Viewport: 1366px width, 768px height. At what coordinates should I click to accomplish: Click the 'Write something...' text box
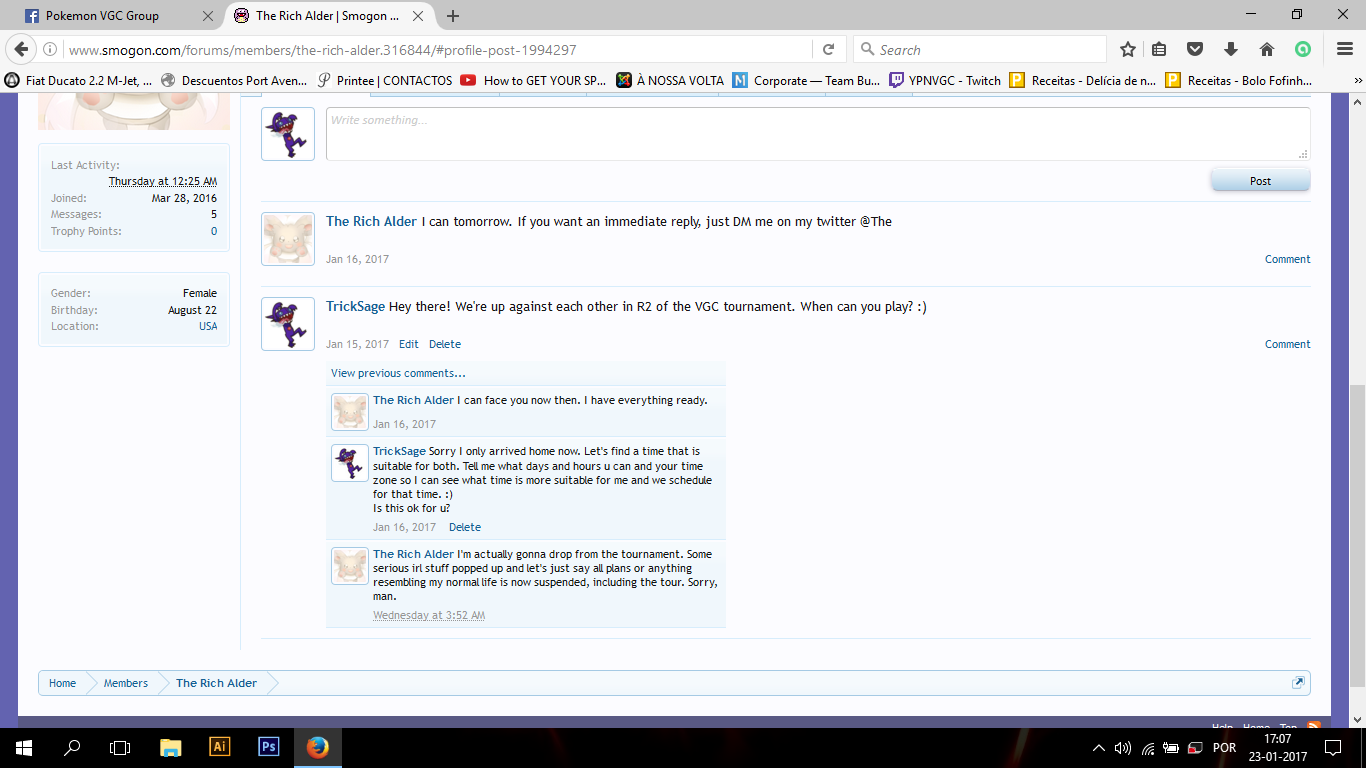pyautogui.click(x=816, y=134)
